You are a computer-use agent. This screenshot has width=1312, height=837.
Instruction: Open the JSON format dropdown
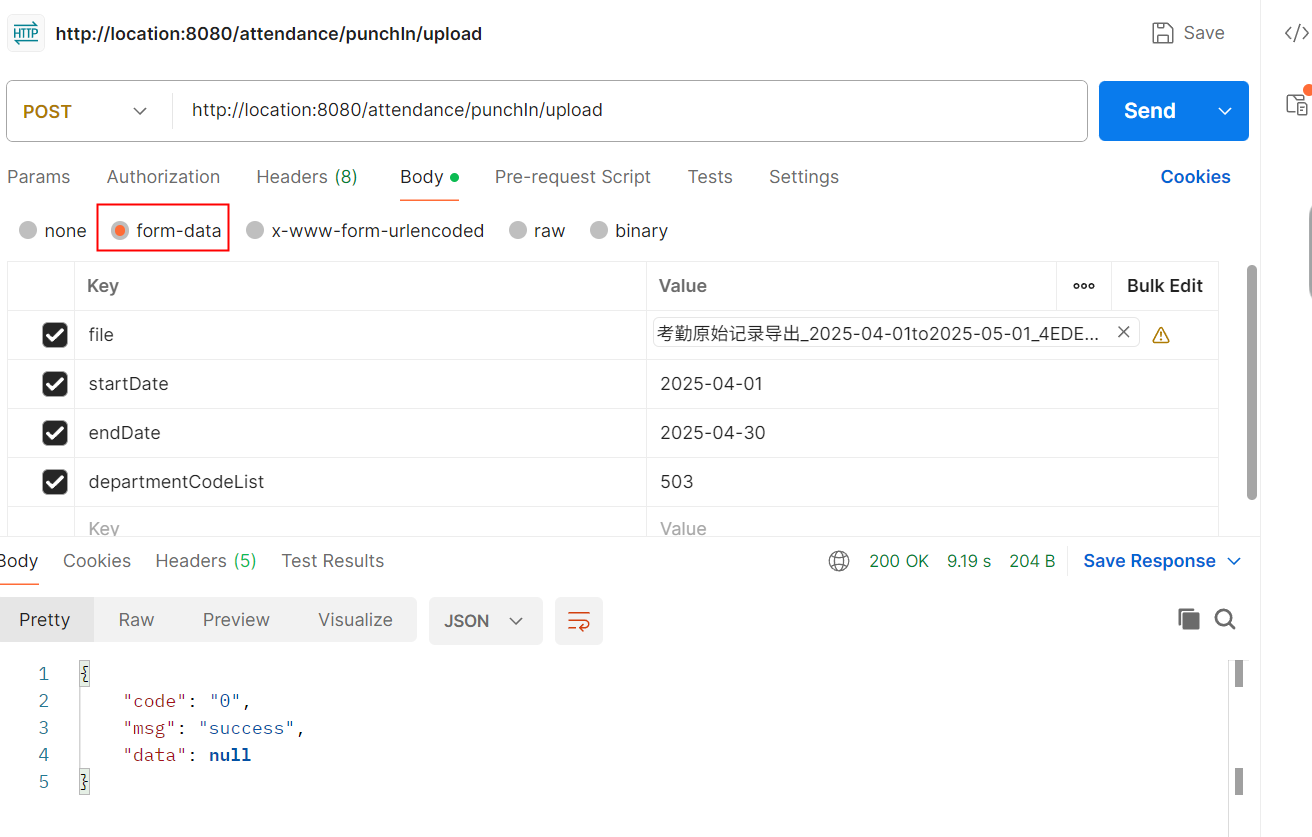[x=485, y=621]
